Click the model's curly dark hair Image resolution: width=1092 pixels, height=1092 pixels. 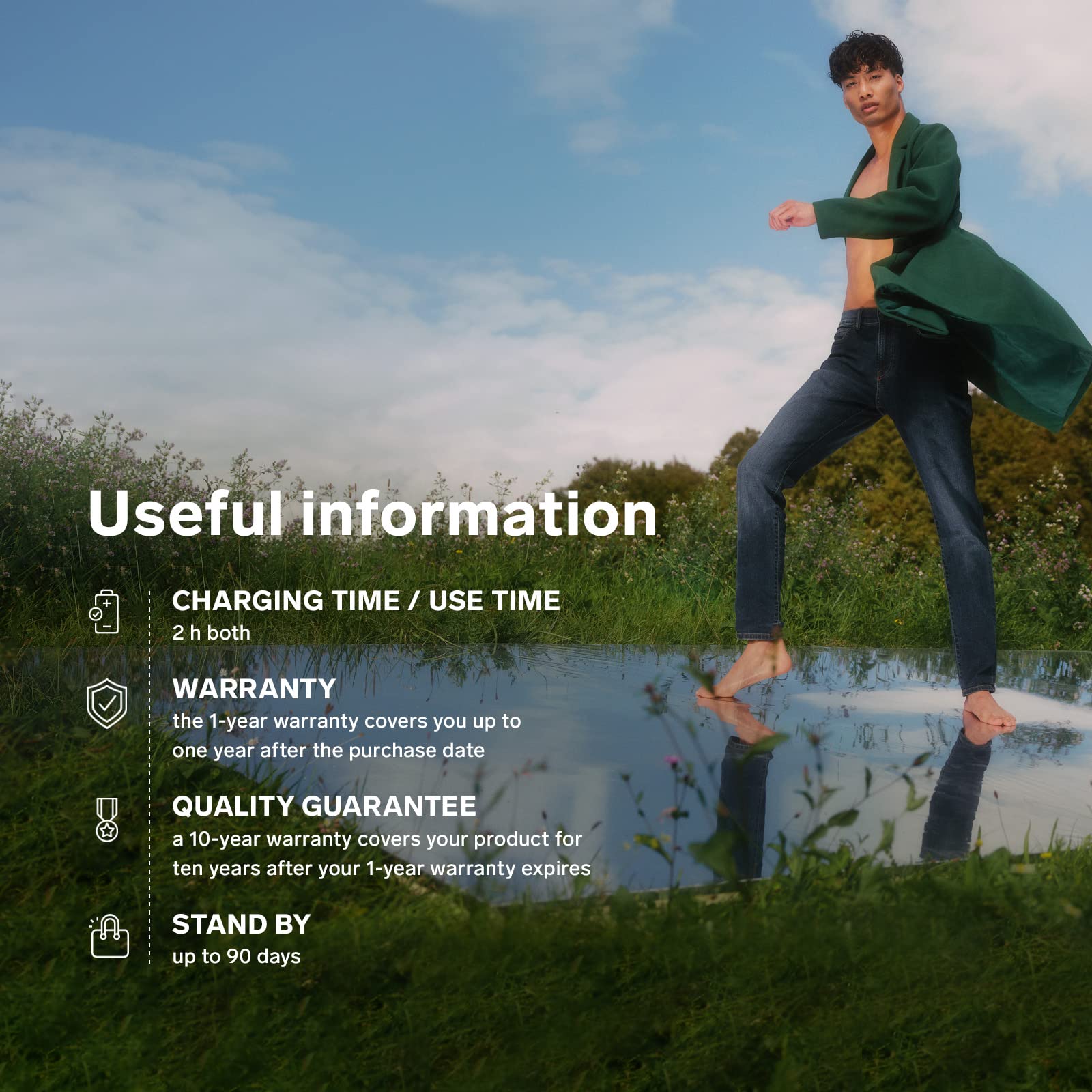865,55
